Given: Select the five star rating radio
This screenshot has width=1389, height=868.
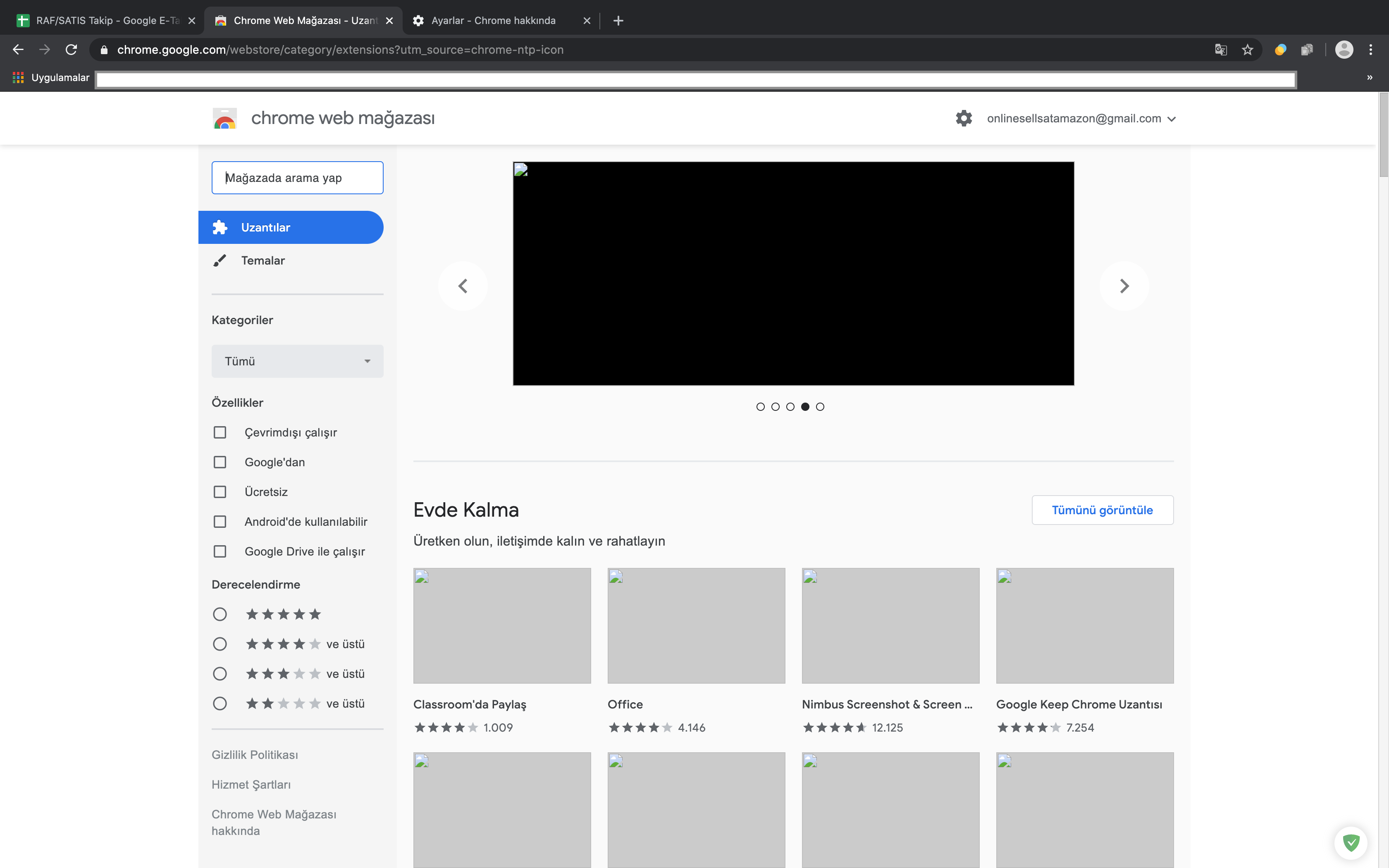Looking at the screenshot, I should click(x=220, y=614).
